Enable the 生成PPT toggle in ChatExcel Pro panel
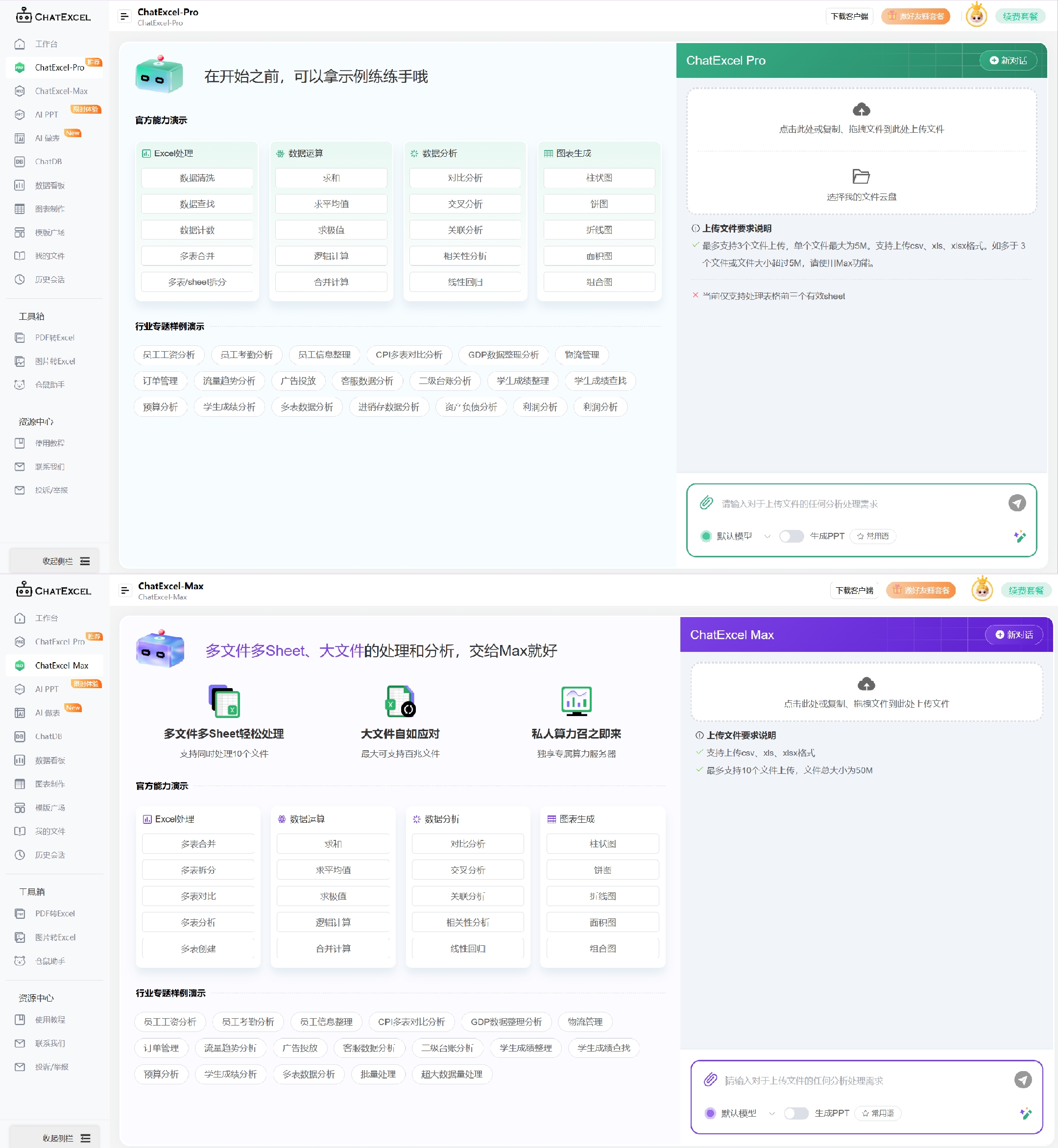Viewport: 1058px width, 1148px height. pyautogui.click(x=792, y=536)
